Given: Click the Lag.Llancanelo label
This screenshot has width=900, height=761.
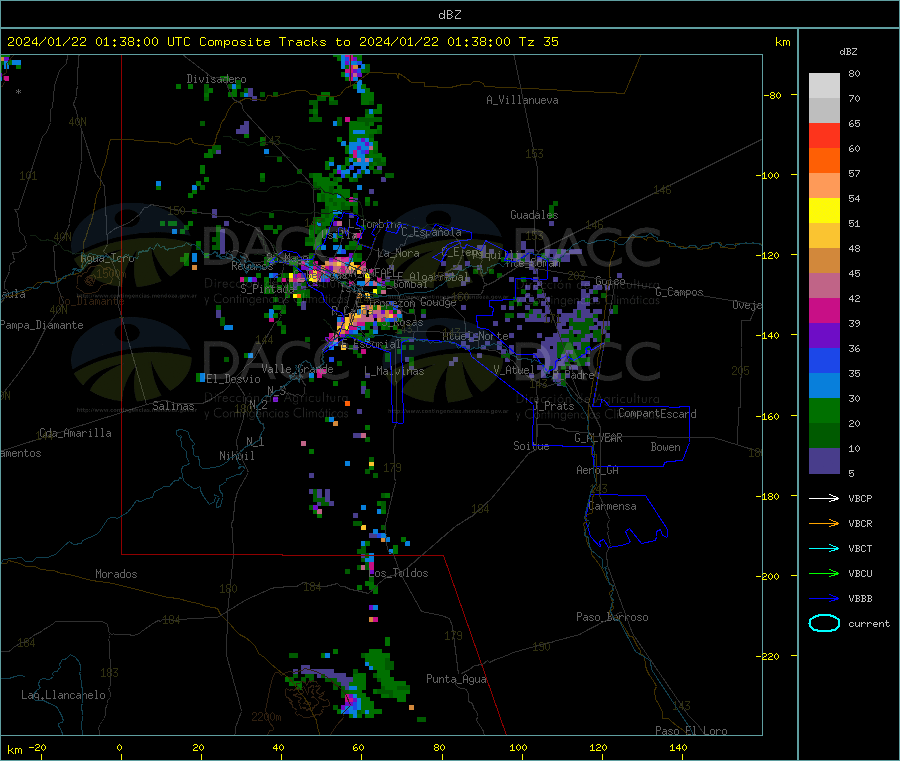Looking at the screenshot, I should pyautogui.click(x=63, y=695).
